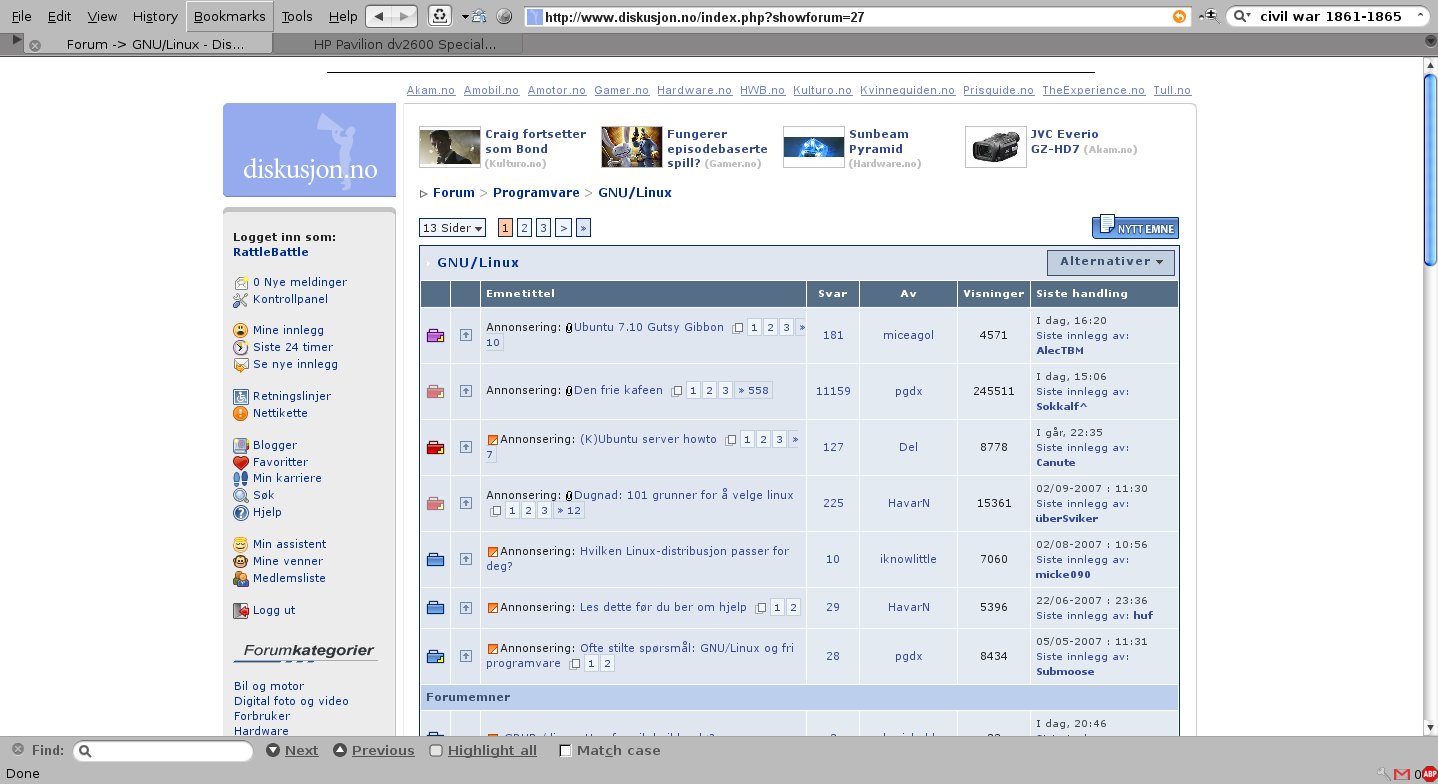Click Find Next button
This screenshot has height=784, width=1438.
pyautogui.click(x=292, y=750)
